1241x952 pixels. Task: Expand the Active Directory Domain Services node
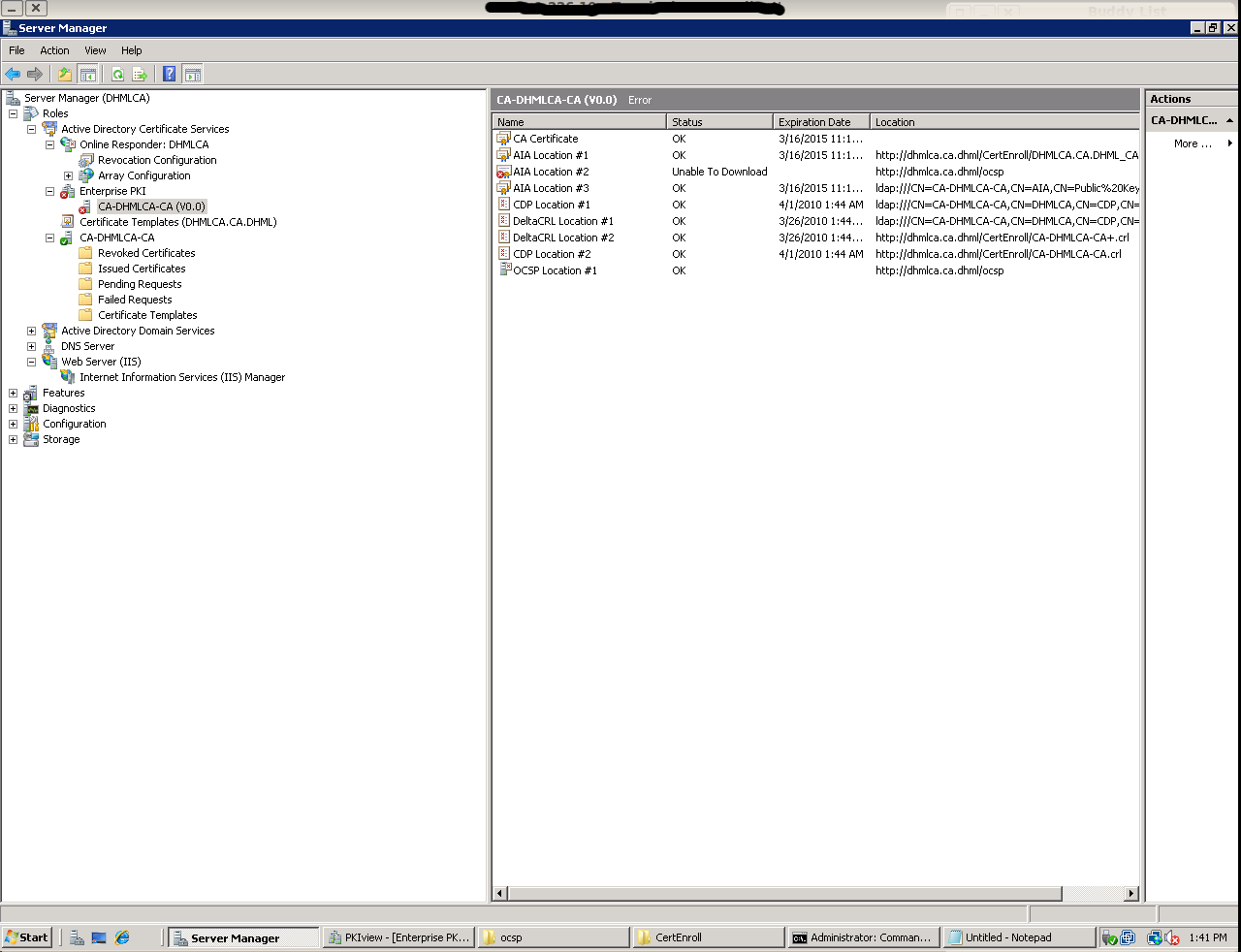[31, 331]
